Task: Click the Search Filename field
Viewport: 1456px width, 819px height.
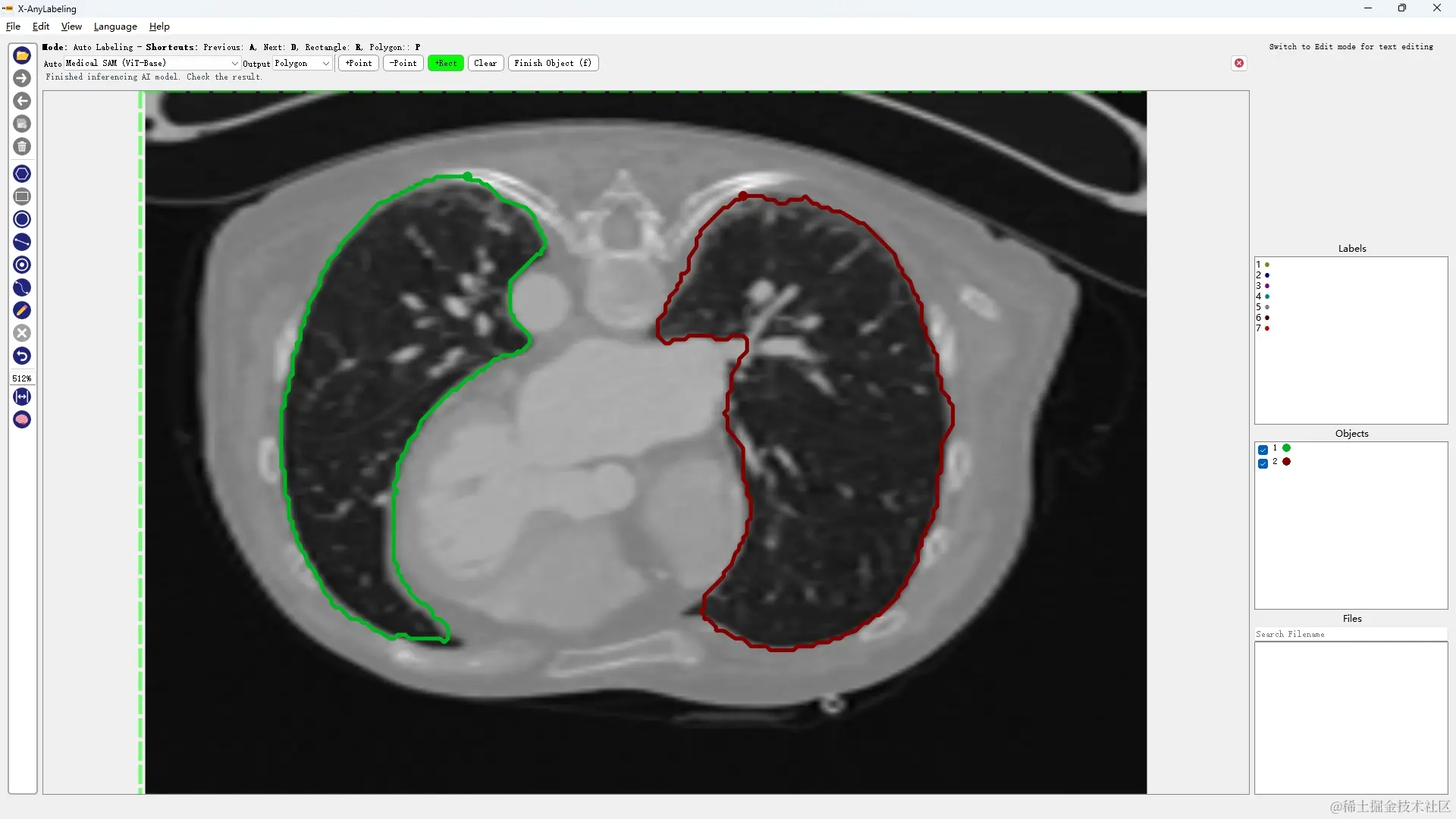Action: [1351, 634]
